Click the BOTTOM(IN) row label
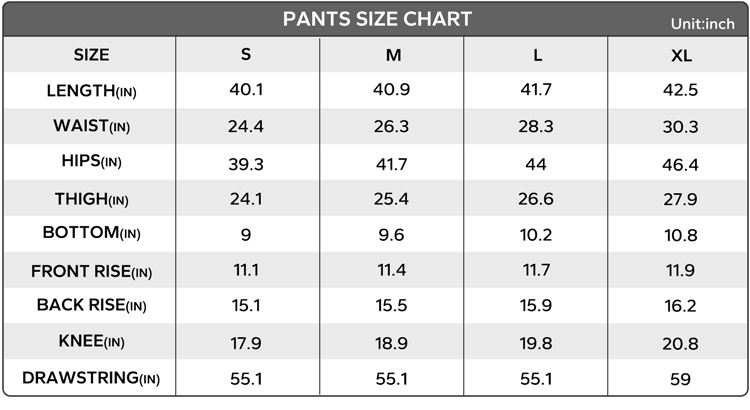Viewport: 750px width, 410px height. 91,233
